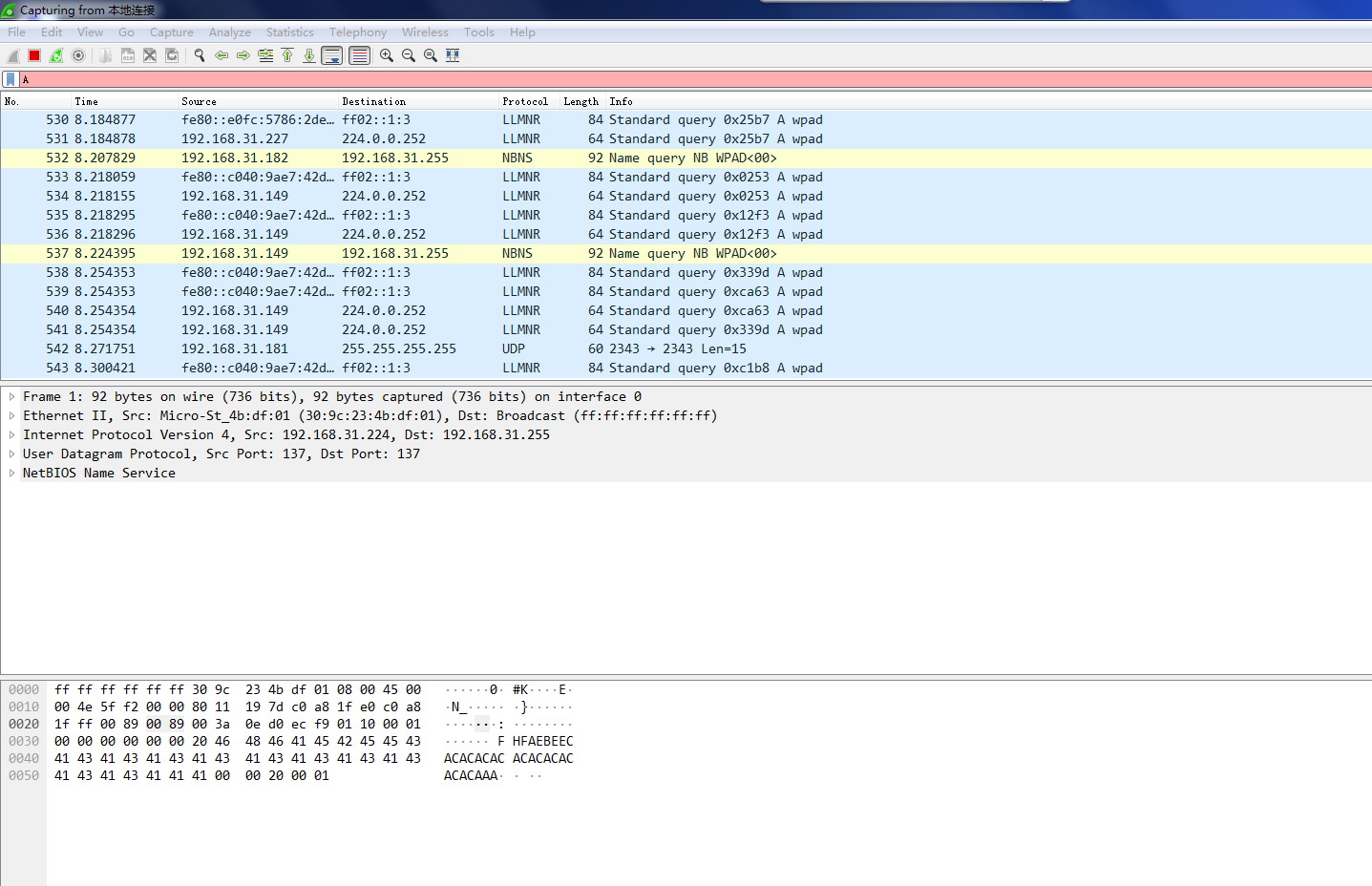Select packet 543 with query 0xc1b8
The image size is (1372, 886).
pyautogui.click(x=686, y=368)
